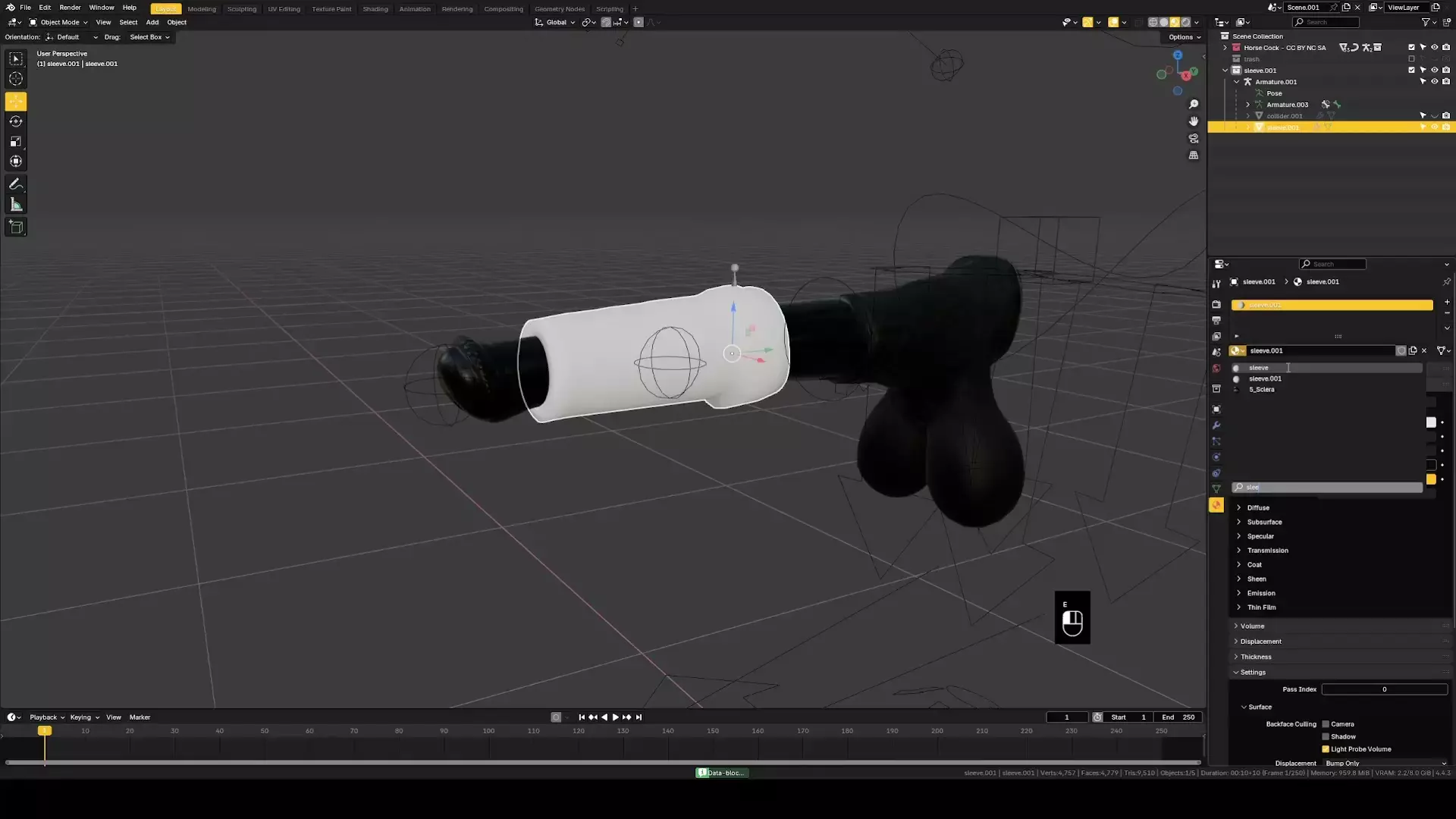The image size is (1456, 819).
Task: Open Material properties tab icon
Action: pyautogui.click(x=1216, y=505)
